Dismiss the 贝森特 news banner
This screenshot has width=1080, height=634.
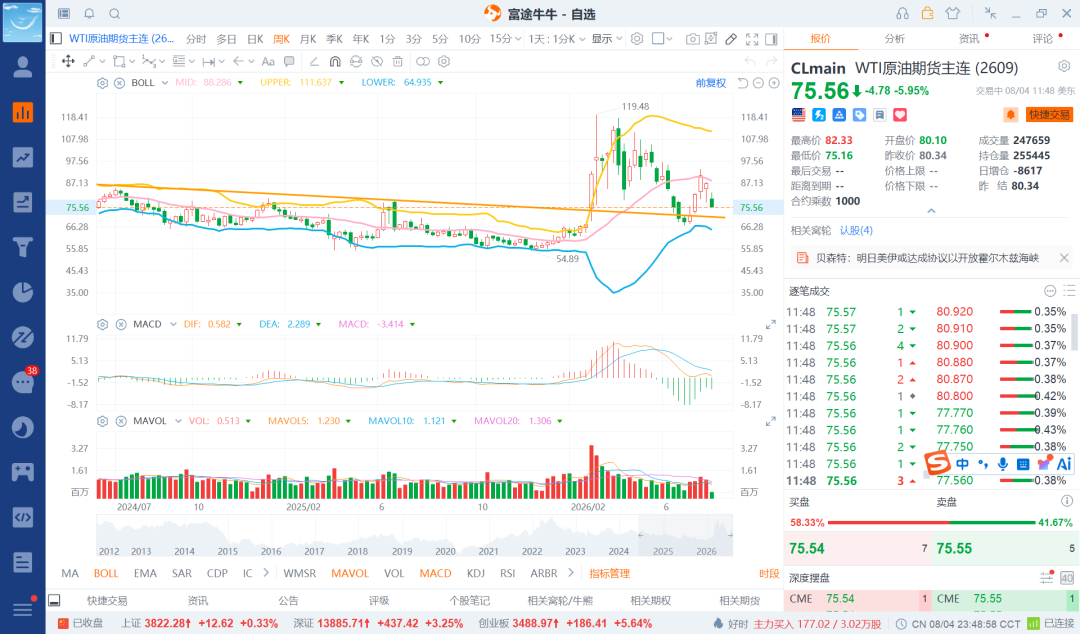(x=1064, y=258)
